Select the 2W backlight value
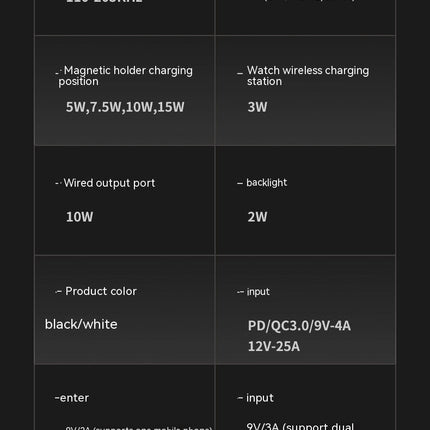Viewport: 430px width, 430px height. (x=257, y=217)
